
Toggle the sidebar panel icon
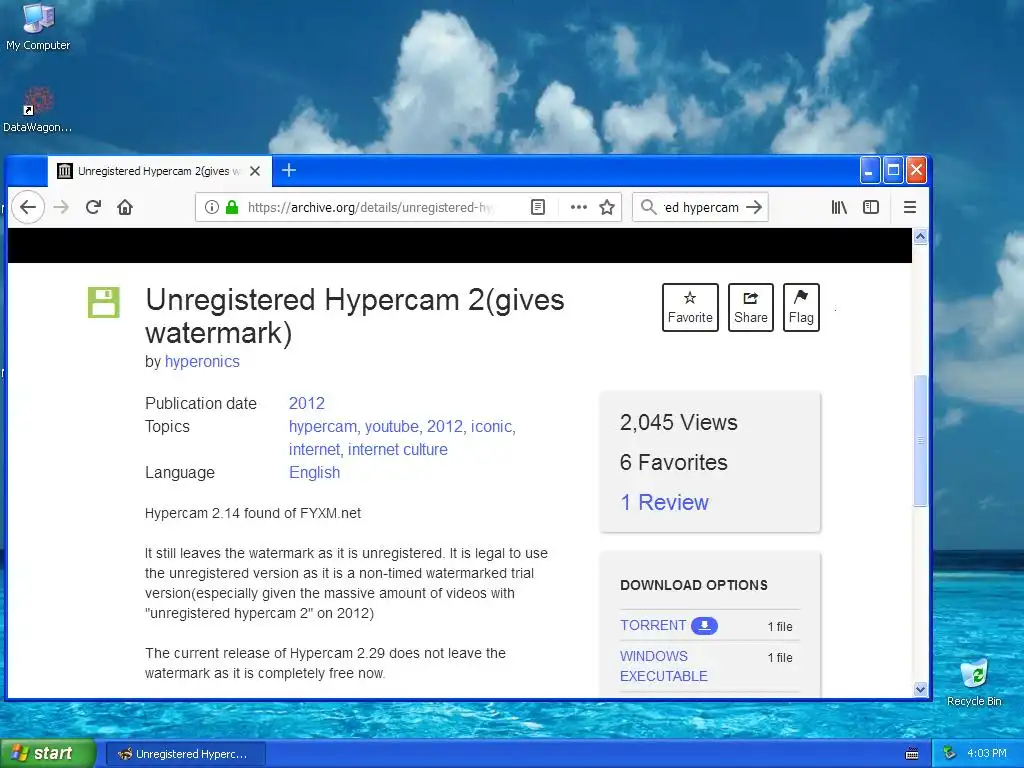[x=871, y=207]
